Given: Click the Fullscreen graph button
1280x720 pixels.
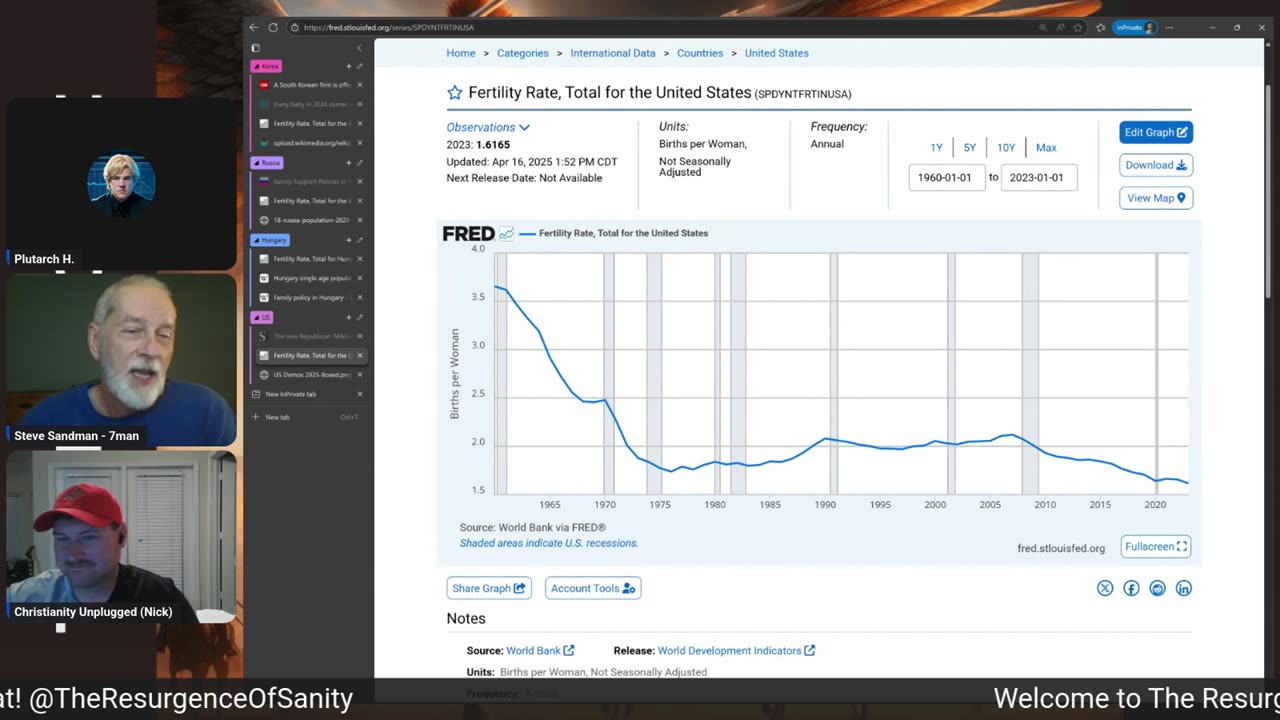Looking at the screenshot, I should click(1155, 547).
